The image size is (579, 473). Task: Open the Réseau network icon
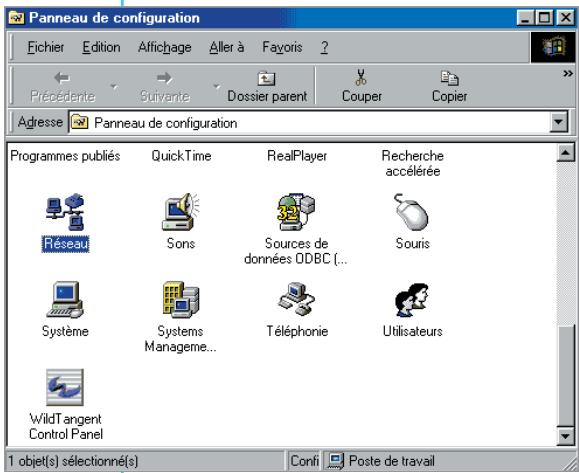point(65,212)
